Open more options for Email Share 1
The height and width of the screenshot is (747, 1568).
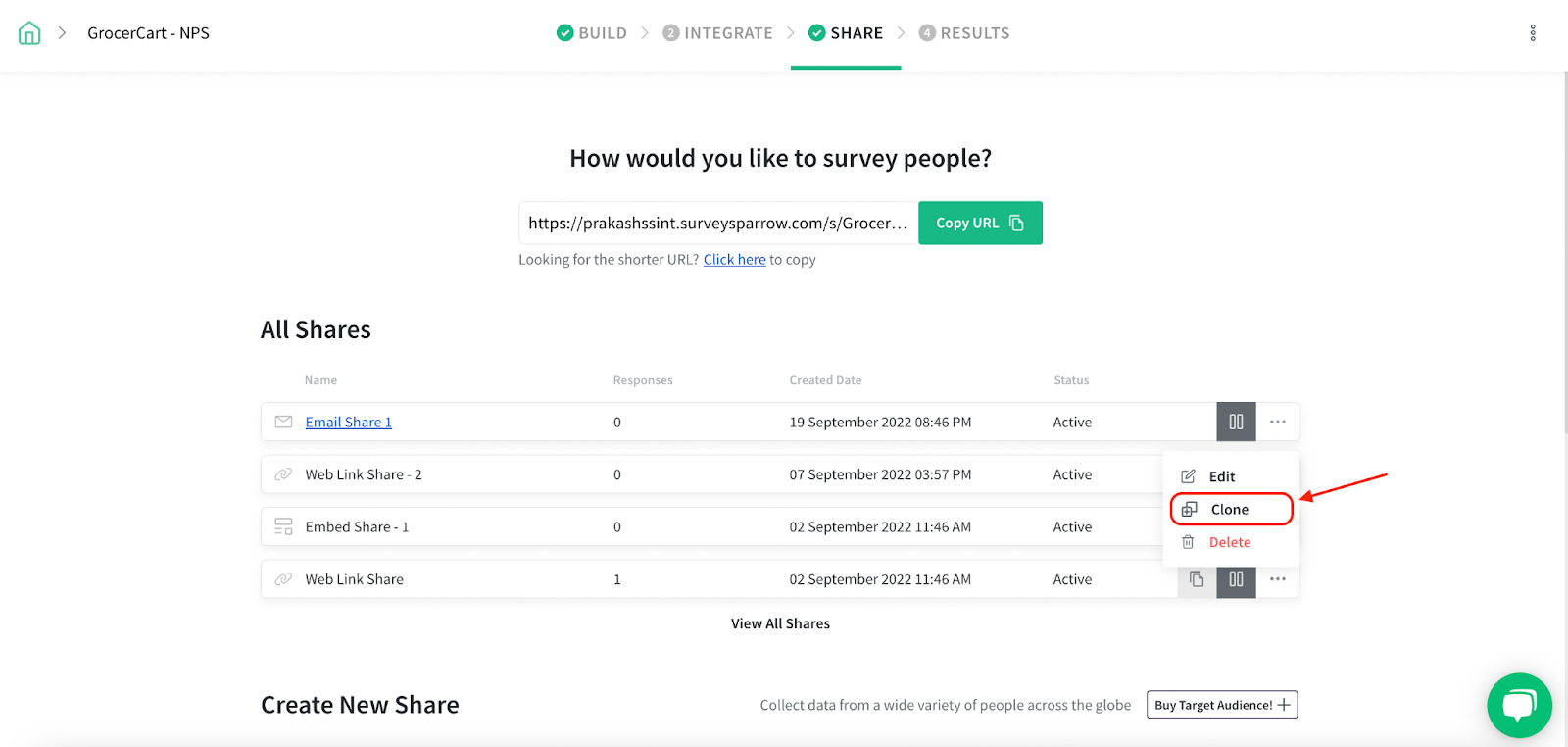pyautogui.click(x=1278, y=423)
